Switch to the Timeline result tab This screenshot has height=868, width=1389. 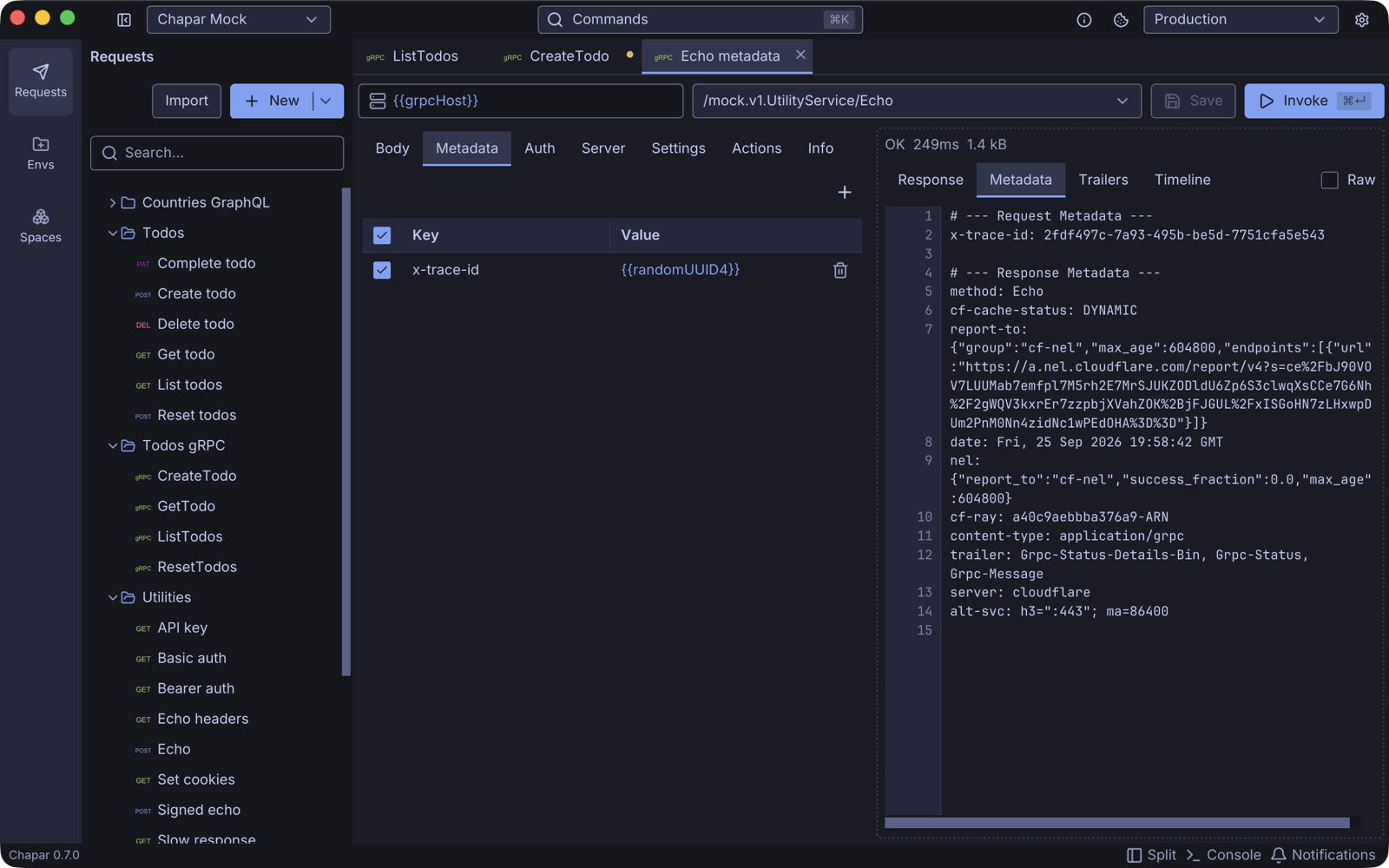point(1182,180)
